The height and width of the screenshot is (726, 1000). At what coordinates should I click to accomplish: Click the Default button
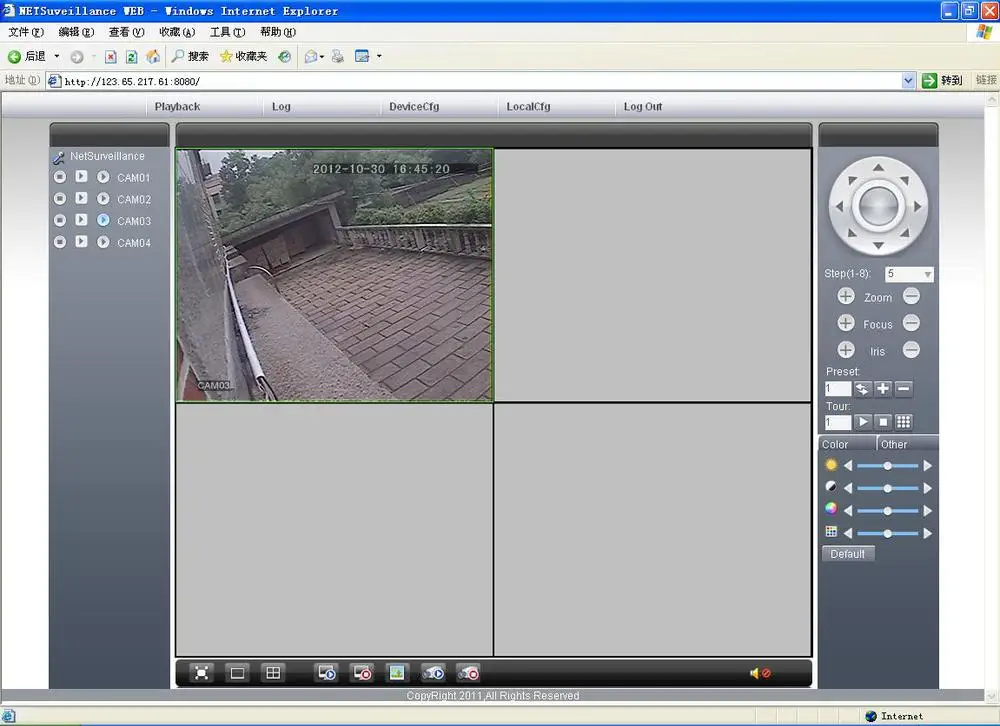tap(847, 554)
